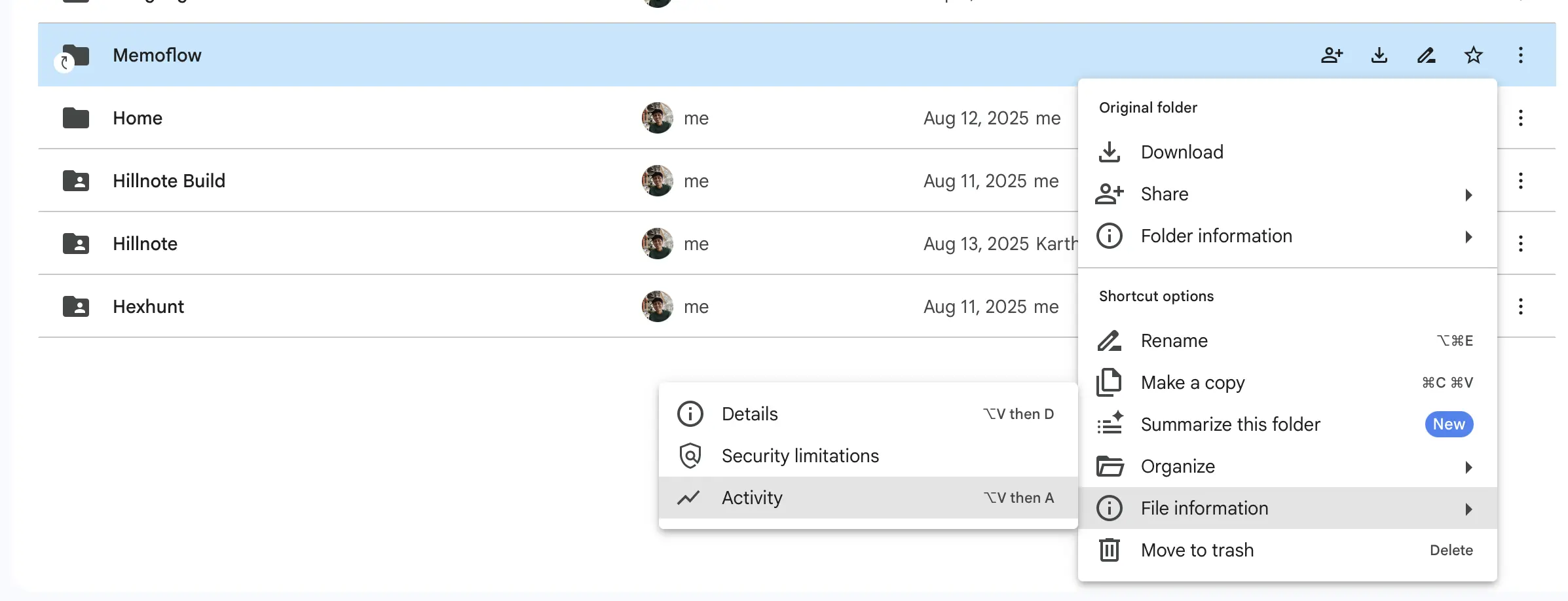Select Download in the context menu
Viewport: 1568px width, 601px height.
pos(1182,152)
